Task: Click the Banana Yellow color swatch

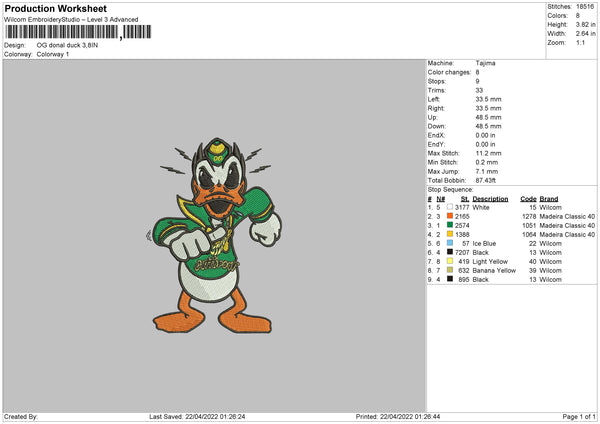Action: click(x=450, y=270)
